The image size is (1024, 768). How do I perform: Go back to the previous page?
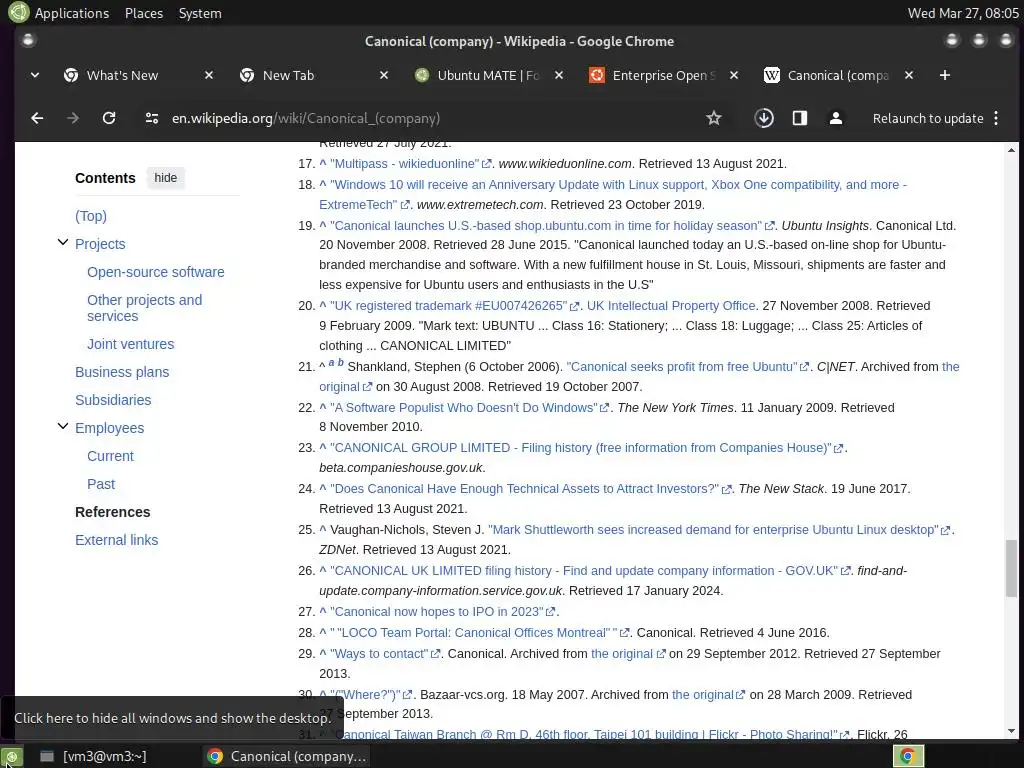pyautogui.click(x=37, y=118)
